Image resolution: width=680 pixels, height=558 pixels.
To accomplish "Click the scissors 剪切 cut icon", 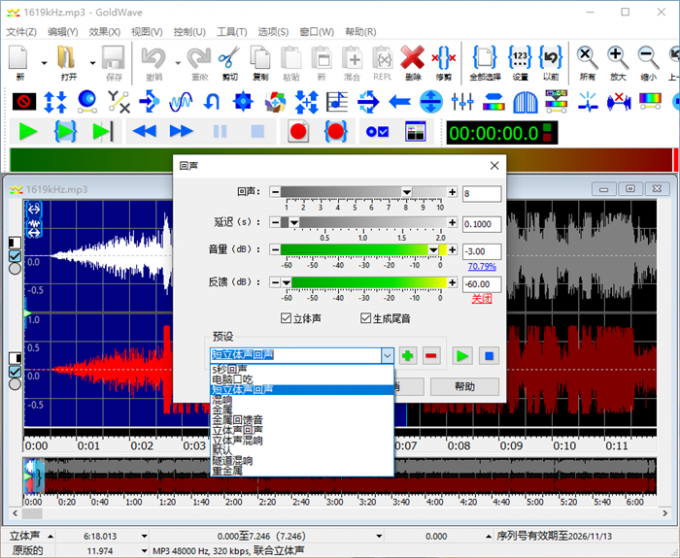I will click(229, 58).
